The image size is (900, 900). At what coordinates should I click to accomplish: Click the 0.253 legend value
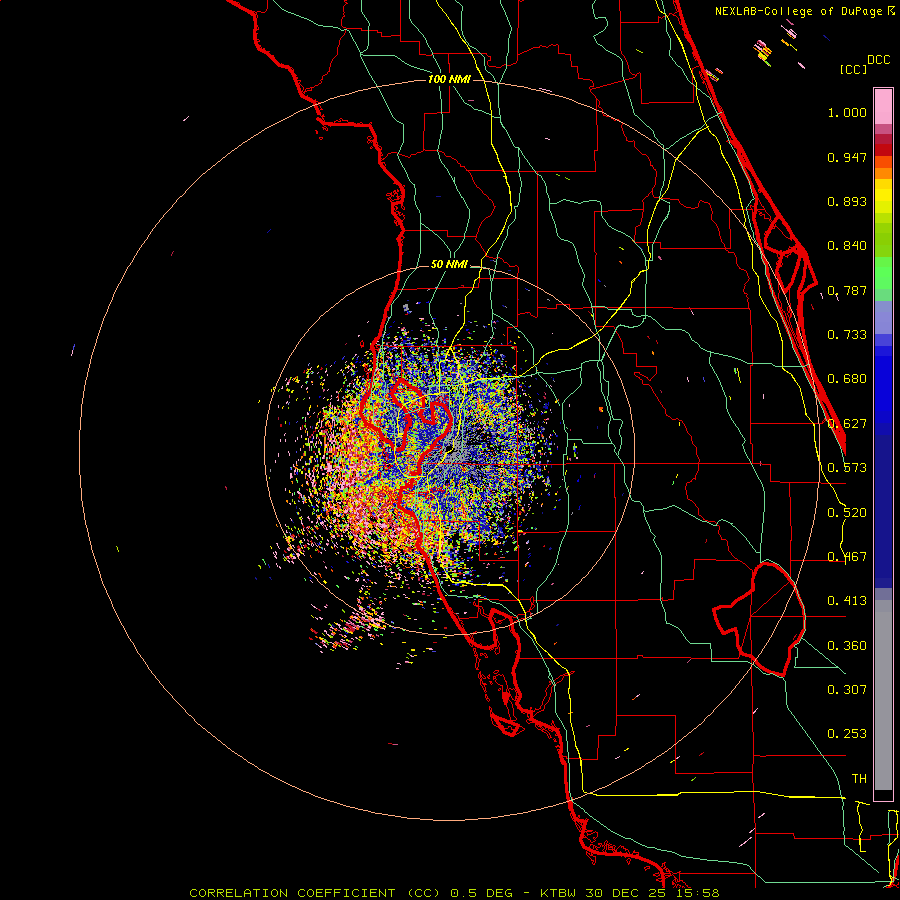pos(847,734)
